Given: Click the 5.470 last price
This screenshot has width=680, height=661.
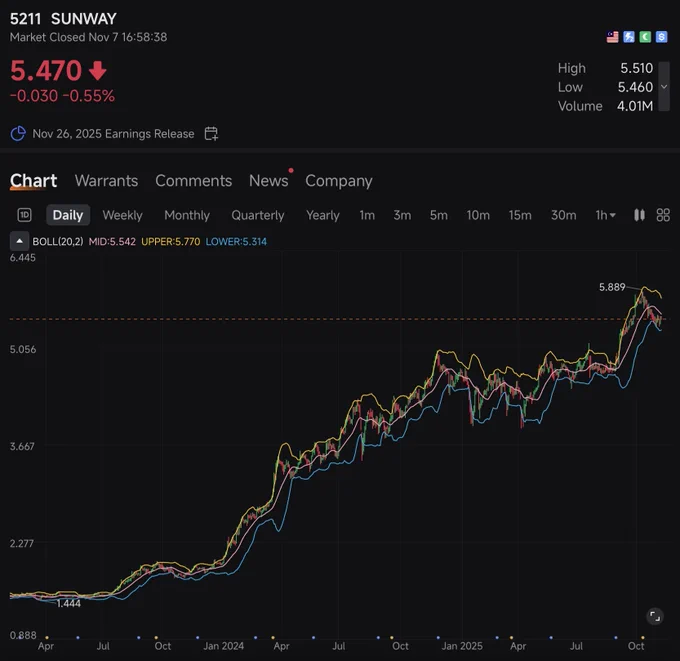Looking at the screenshot, I should tap(46, 71).
